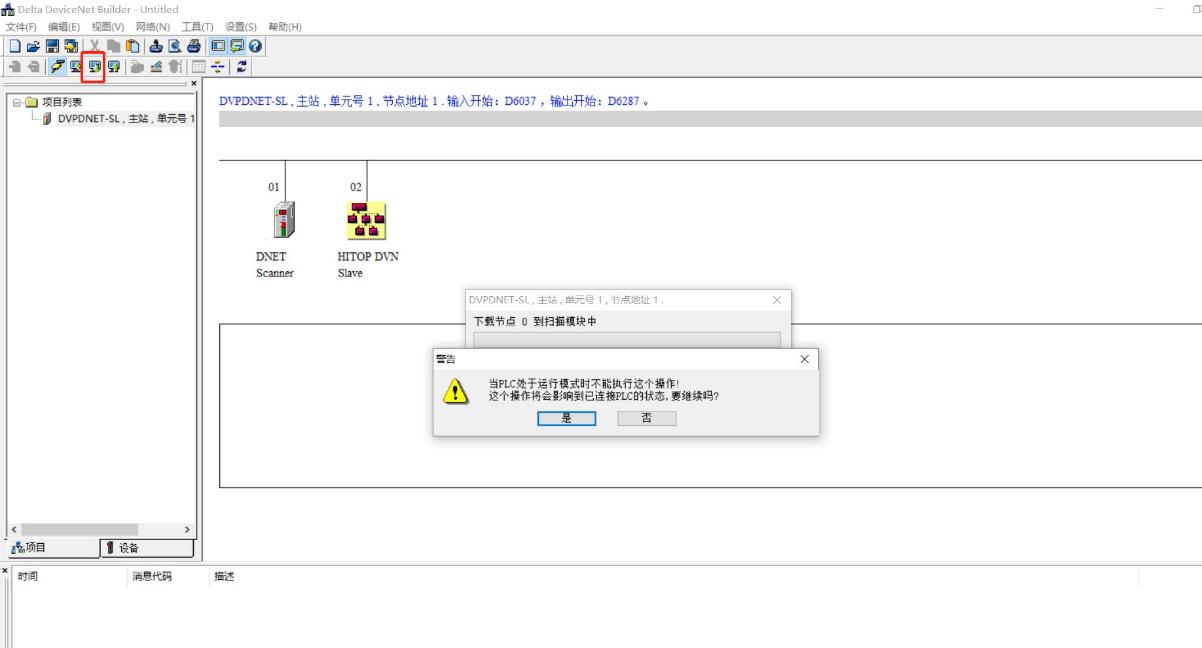
Task: Click the yellow warning triangle icon
Action: click(455, 392)
